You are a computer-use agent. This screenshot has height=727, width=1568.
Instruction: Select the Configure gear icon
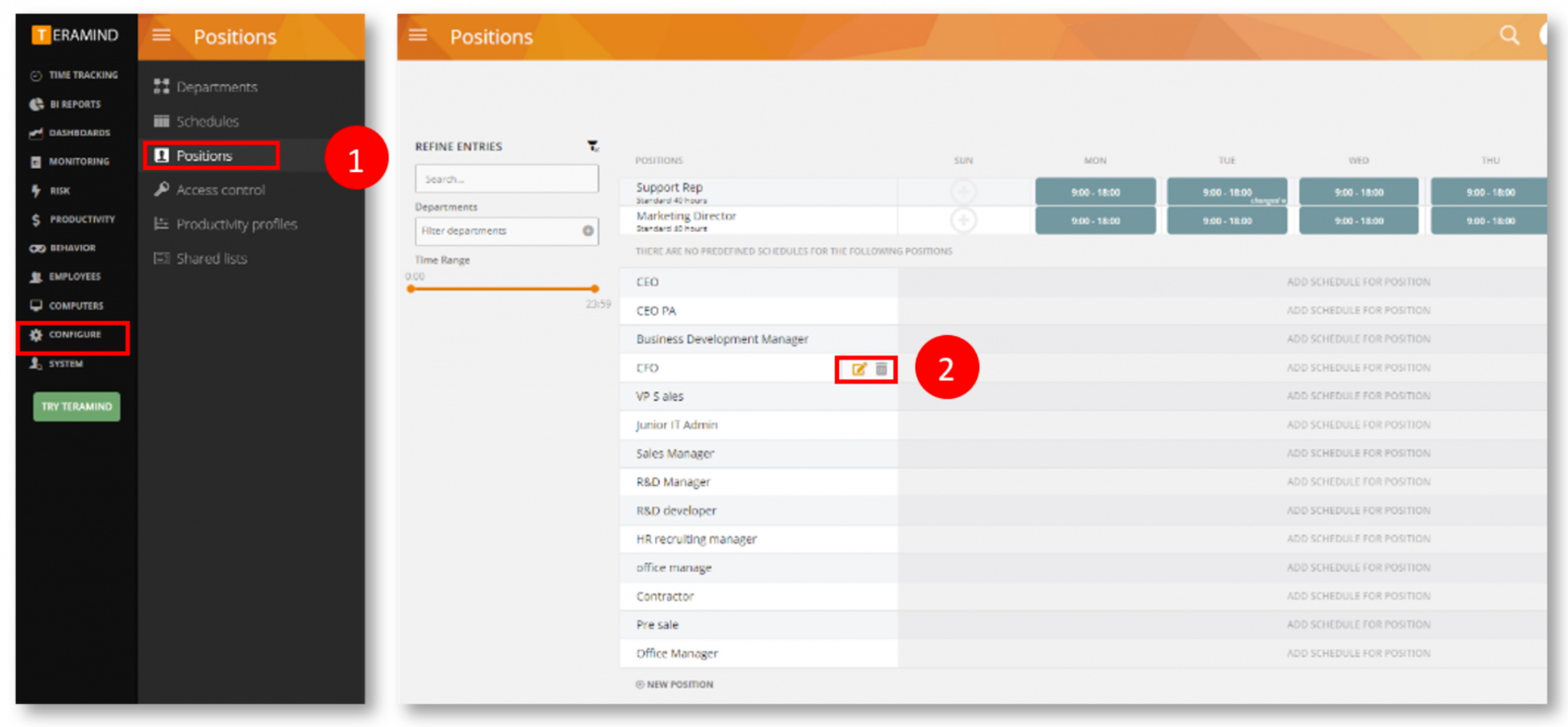35,334
